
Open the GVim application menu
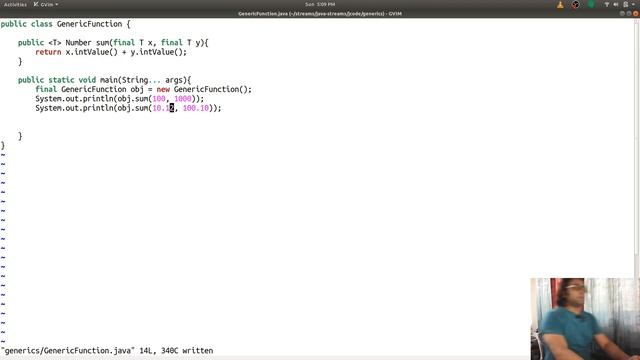click(x=46, y=4)
